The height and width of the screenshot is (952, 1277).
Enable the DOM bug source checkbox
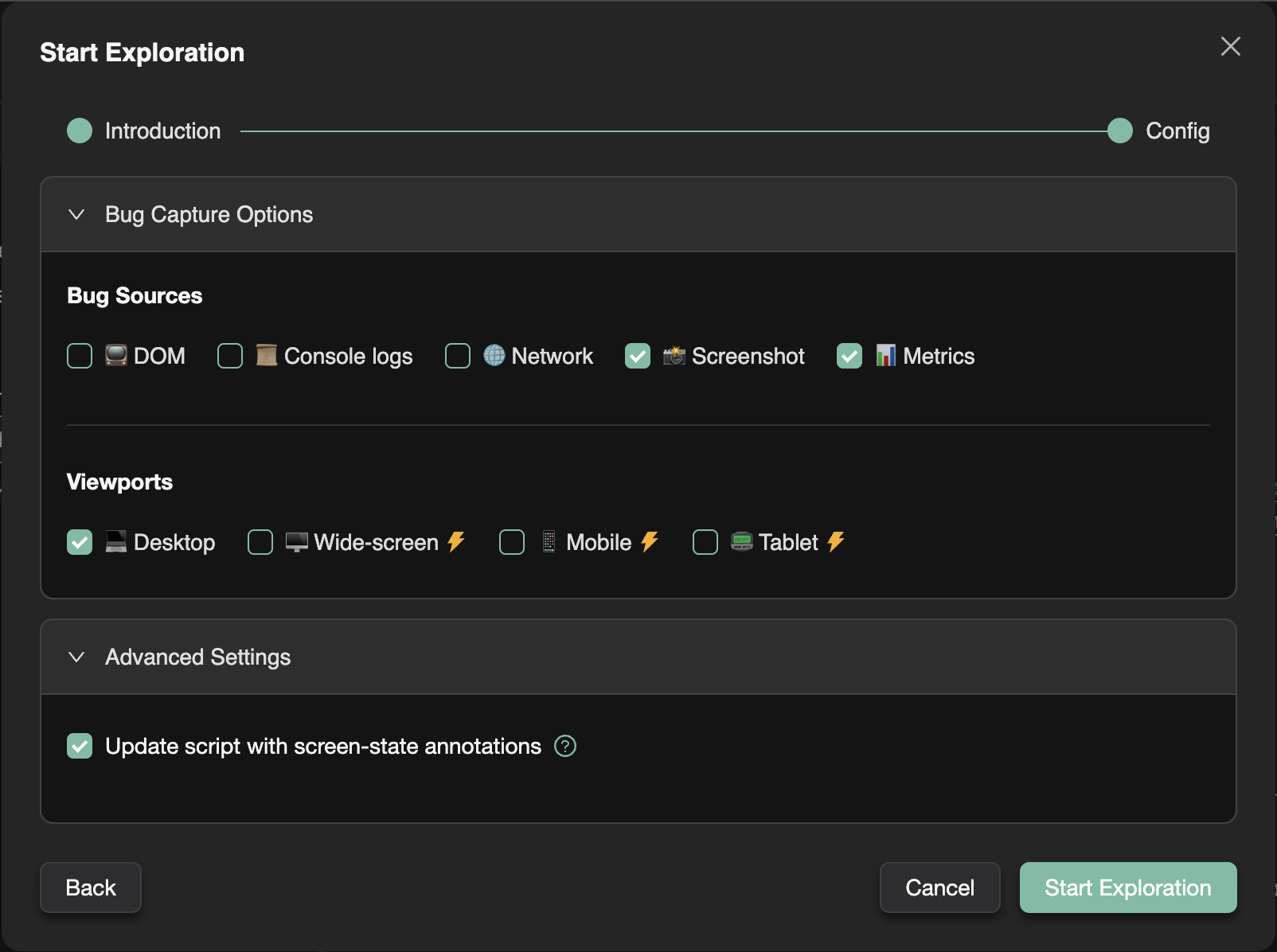coord(80,356)
